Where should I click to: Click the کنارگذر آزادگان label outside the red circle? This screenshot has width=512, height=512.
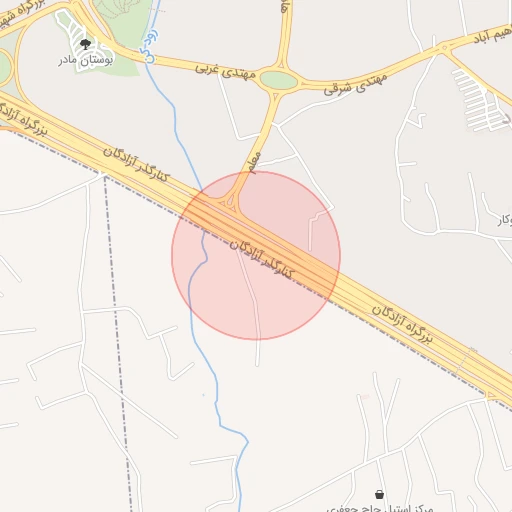137,164
